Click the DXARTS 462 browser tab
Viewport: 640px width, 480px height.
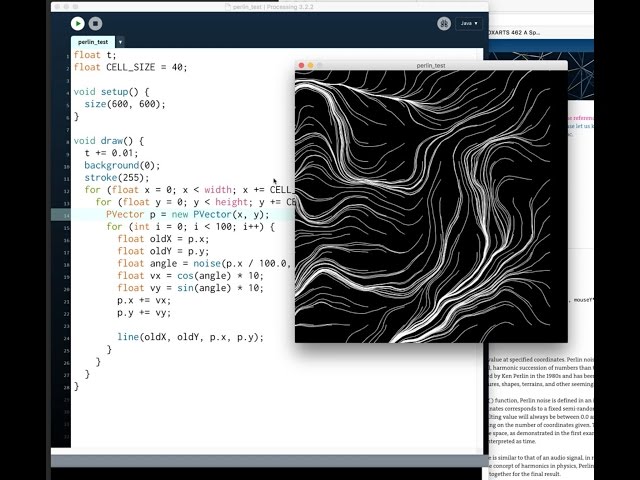click(x=515, y=33)
